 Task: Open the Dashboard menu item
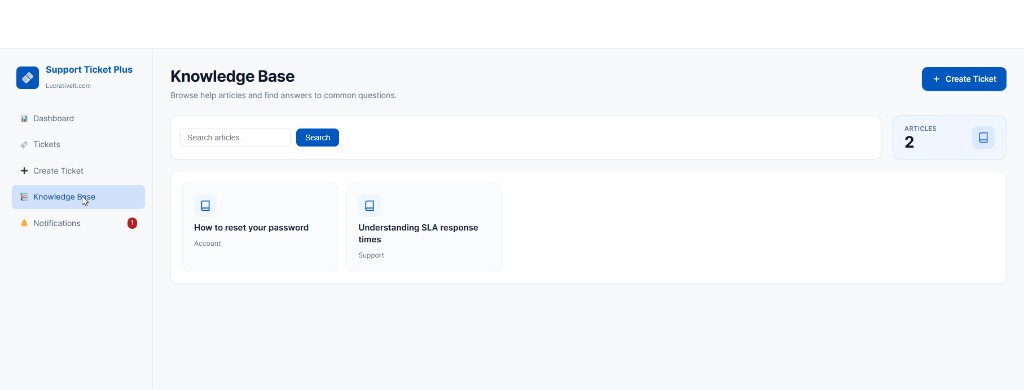[78, 118]
